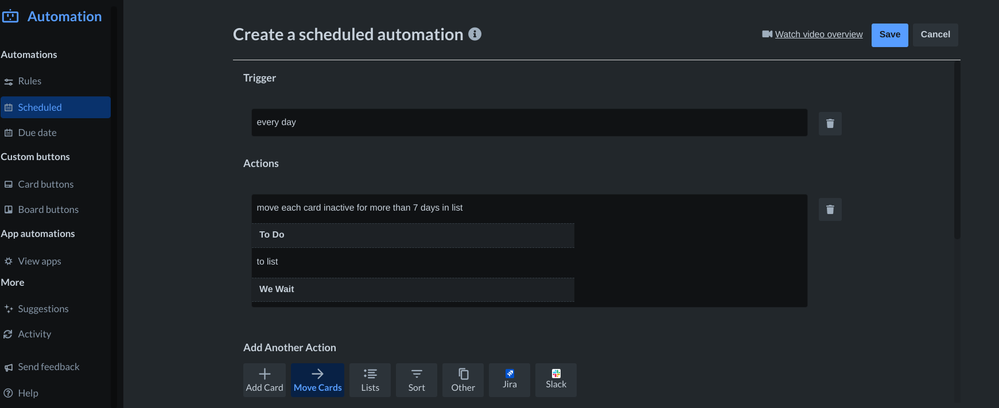Delete the move cards action

(x=830, y=210)
